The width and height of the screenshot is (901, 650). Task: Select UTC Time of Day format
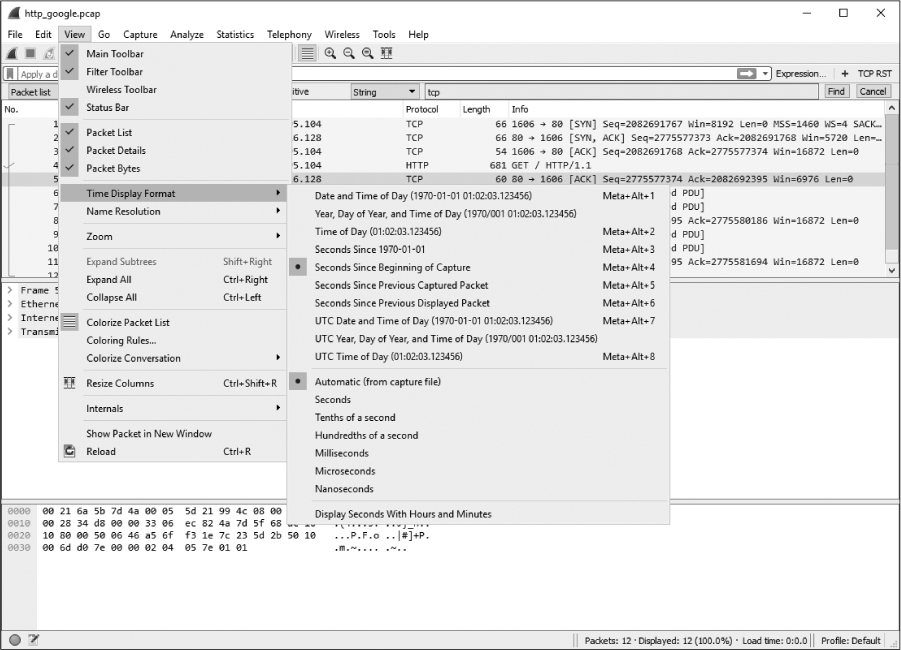point(388,357)
